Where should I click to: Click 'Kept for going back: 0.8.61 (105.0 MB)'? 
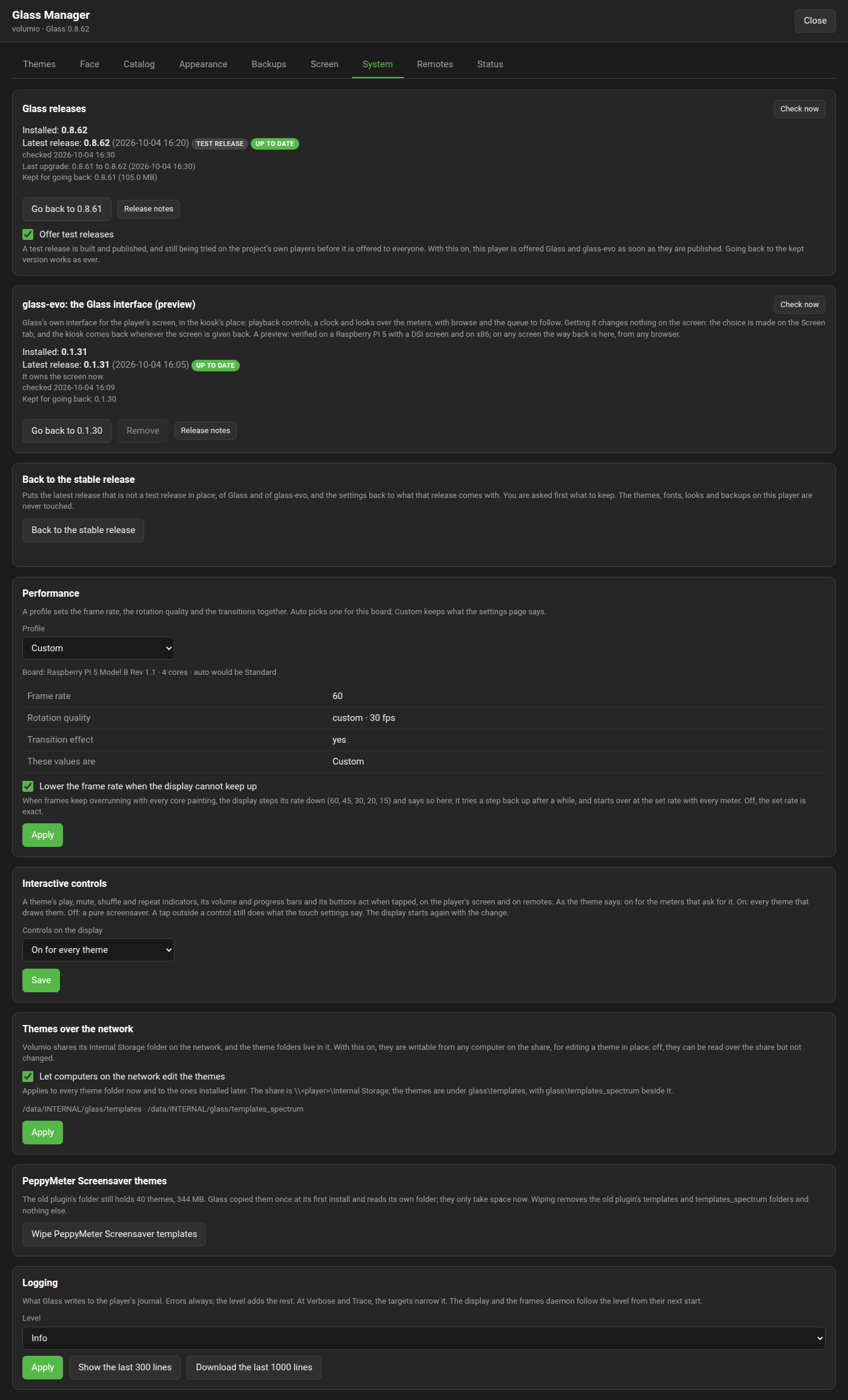tap(90, 177)
